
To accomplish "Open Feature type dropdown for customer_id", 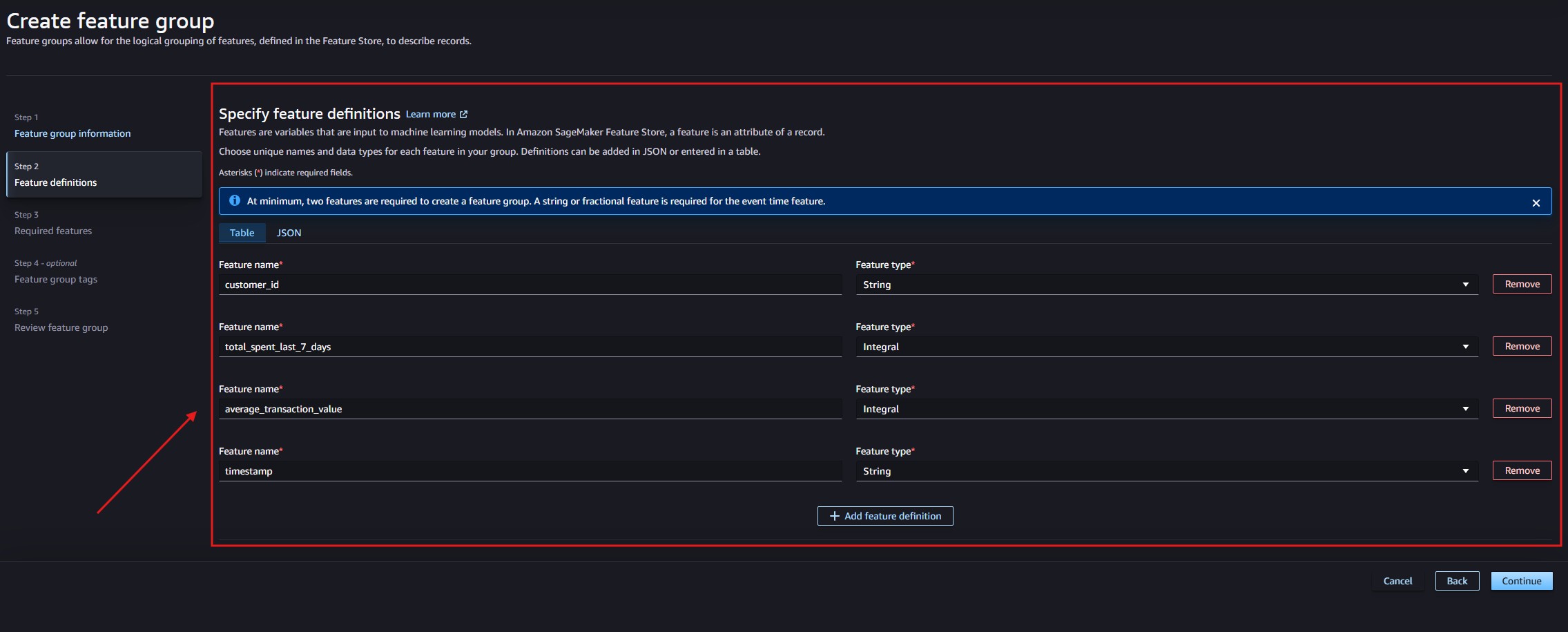I will click(x=1166, y=285).
